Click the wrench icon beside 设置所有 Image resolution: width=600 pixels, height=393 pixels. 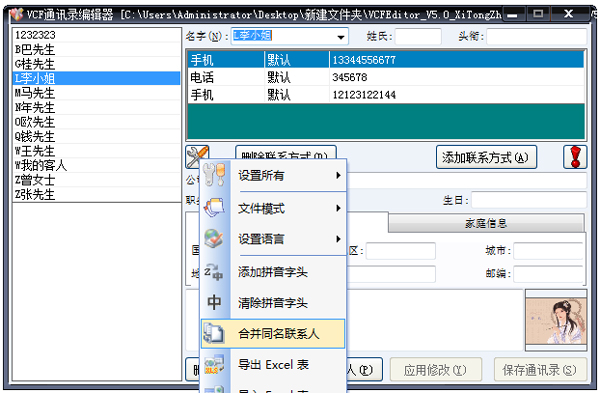214,174
